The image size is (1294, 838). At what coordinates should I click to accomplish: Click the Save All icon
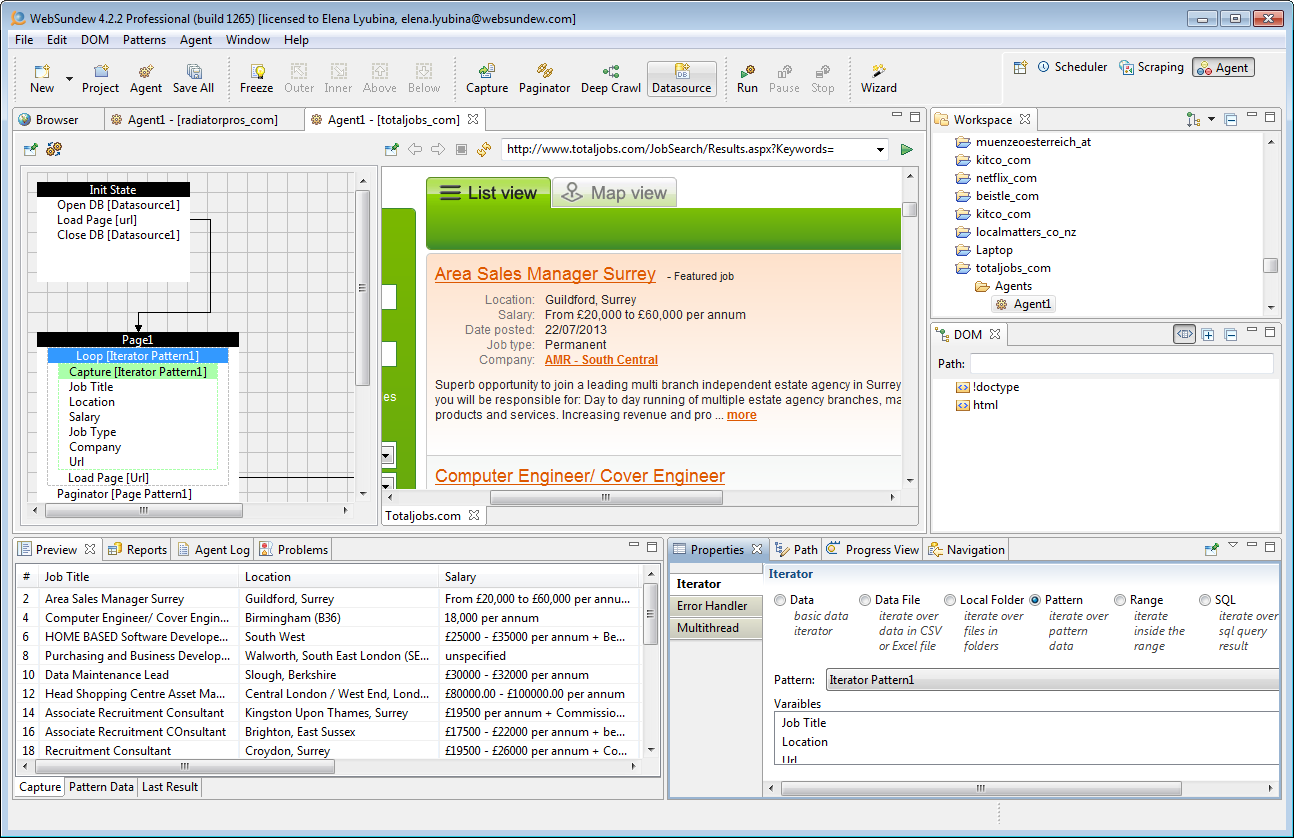[193, 72]
